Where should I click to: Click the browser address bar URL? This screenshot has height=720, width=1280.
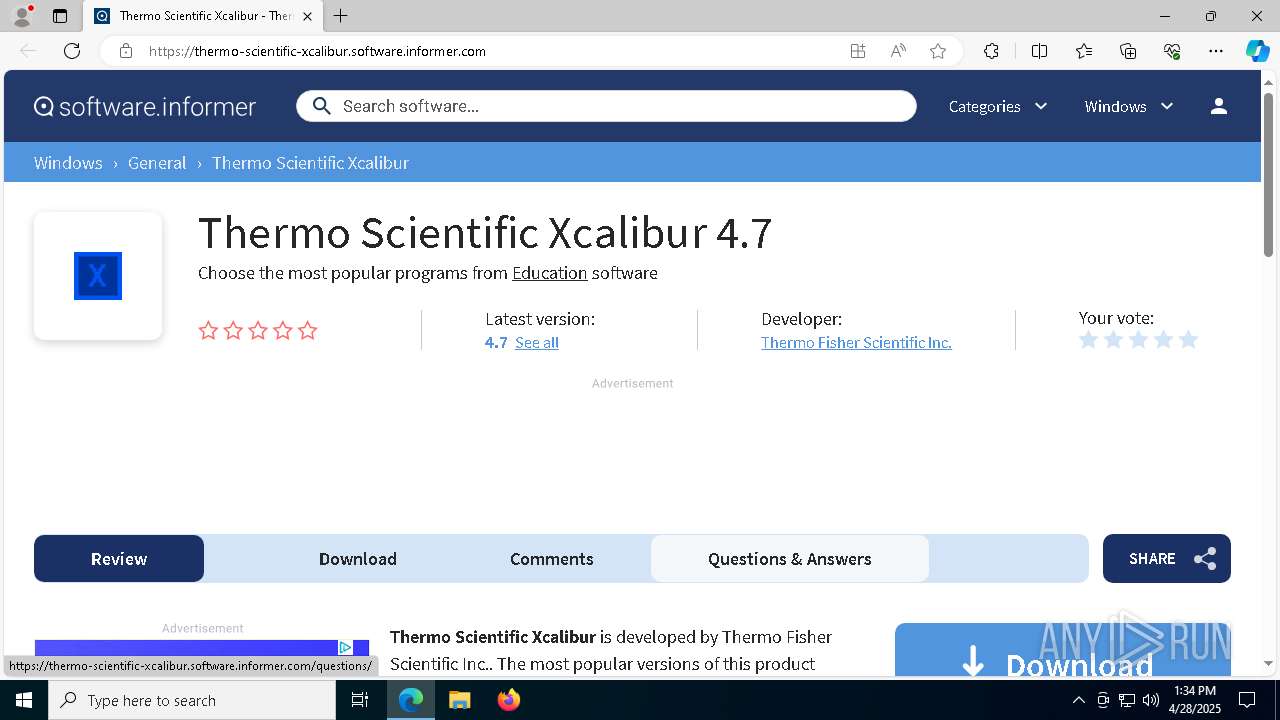(x=317, y=51)
